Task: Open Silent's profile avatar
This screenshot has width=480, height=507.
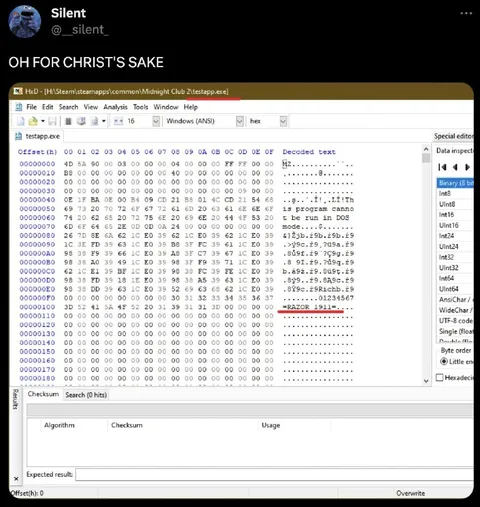Action: 25,21
